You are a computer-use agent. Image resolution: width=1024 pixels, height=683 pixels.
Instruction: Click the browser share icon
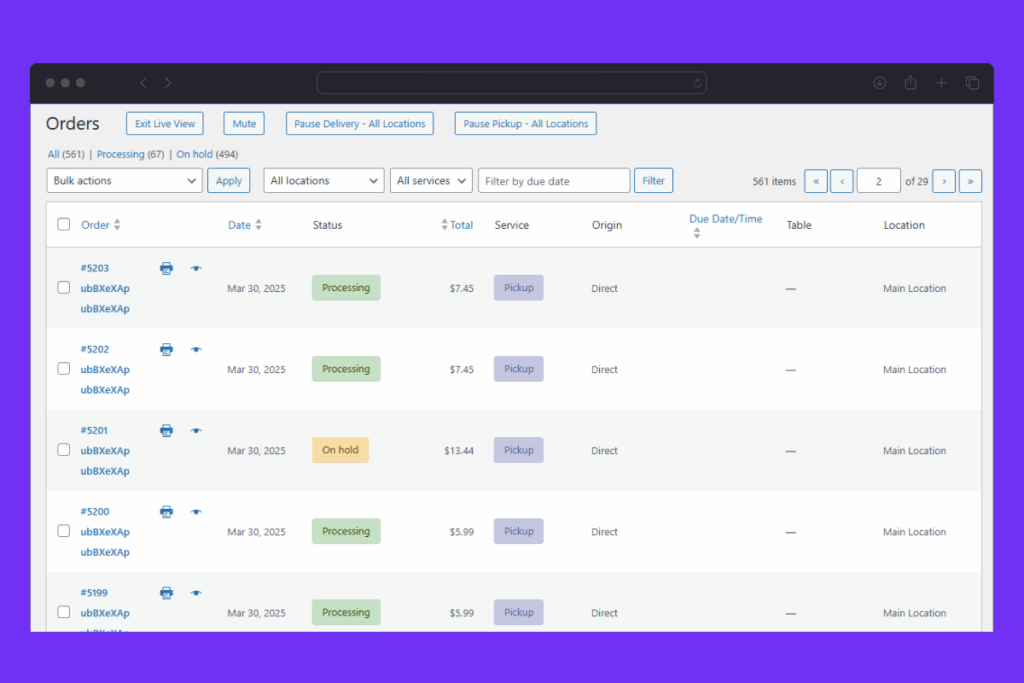[910, 83]
